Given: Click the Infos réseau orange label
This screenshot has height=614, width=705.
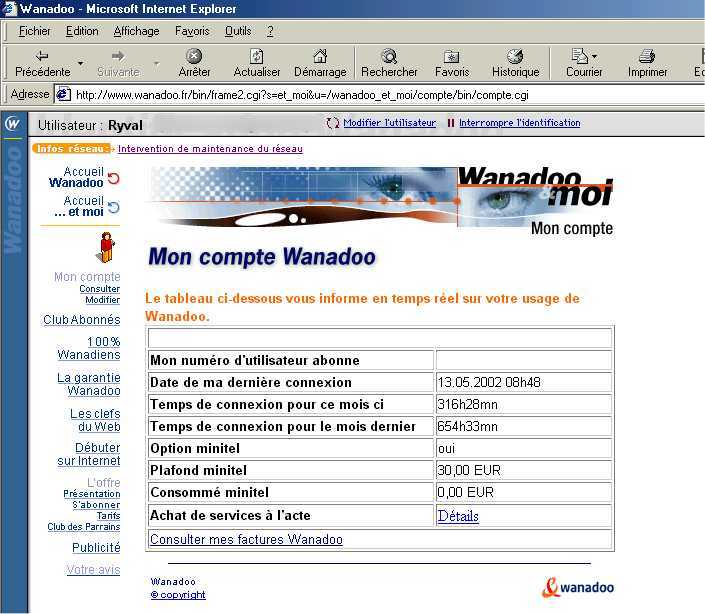Looking at the screenshot, I should click(x=71, y=149).
